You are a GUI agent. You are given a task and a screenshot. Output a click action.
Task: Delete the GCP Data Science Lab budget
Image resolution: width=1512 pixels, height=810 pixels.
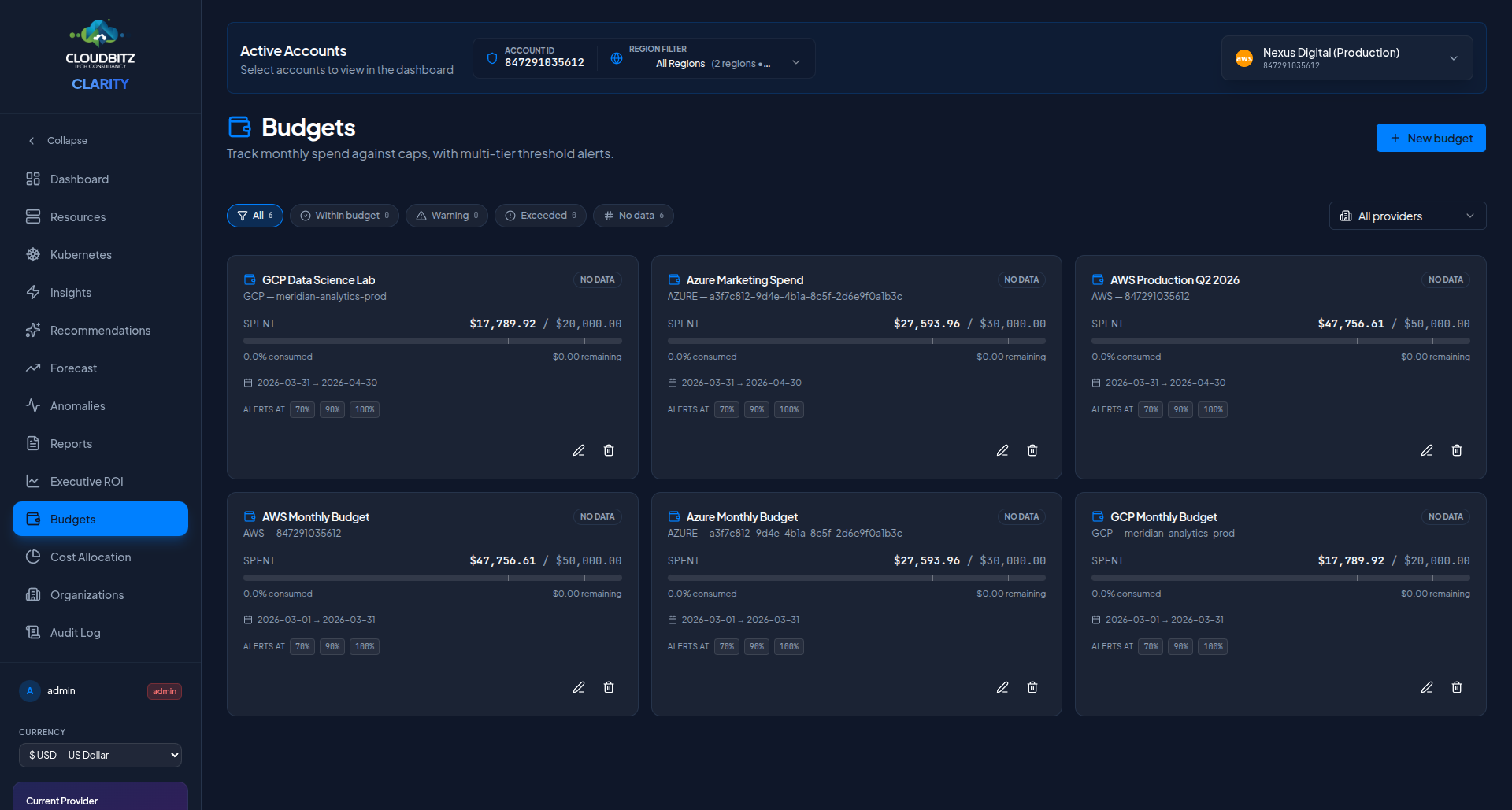tap(609, 450)
